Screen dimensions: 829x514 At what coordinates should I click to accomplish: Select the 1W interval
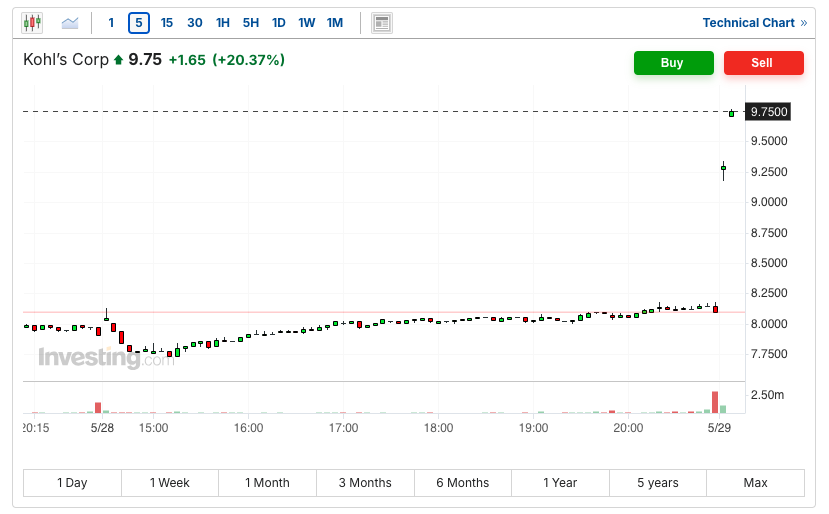[307, 23]
